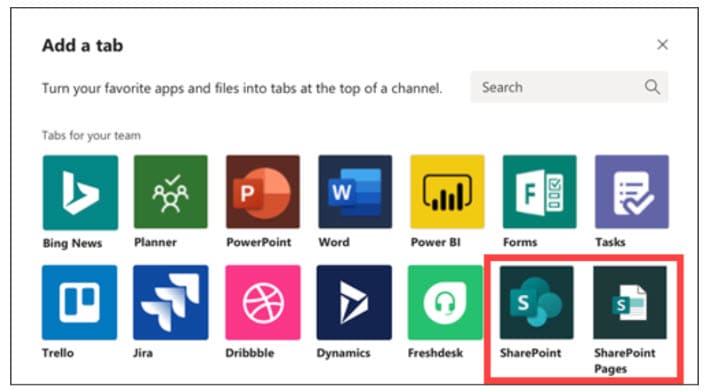Add the Tasks app icon
The height and width of the screenshot is (391, 706).
[x=632, y=192]
